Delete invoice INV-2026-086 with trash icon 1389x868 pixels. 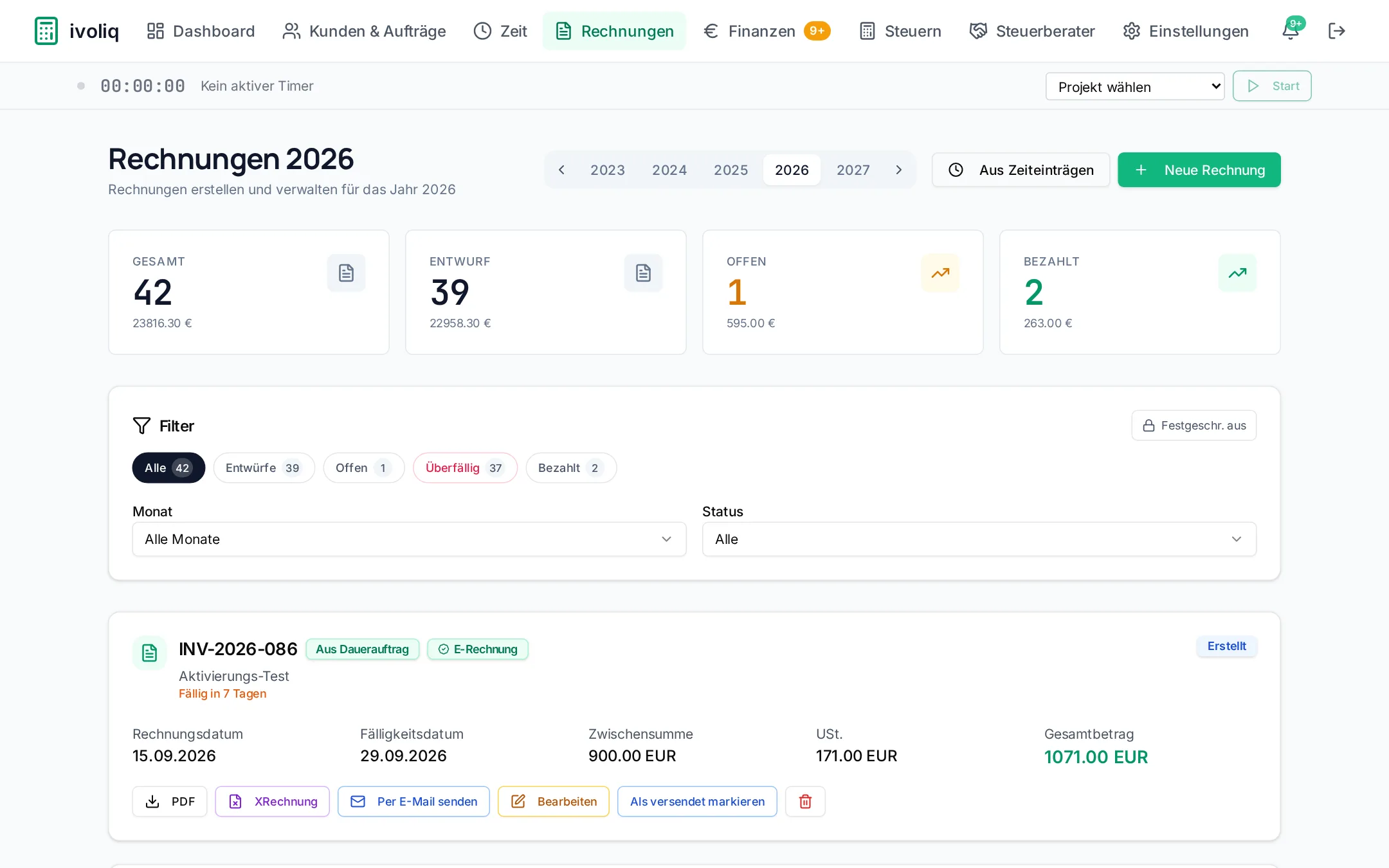coord(805,801)
